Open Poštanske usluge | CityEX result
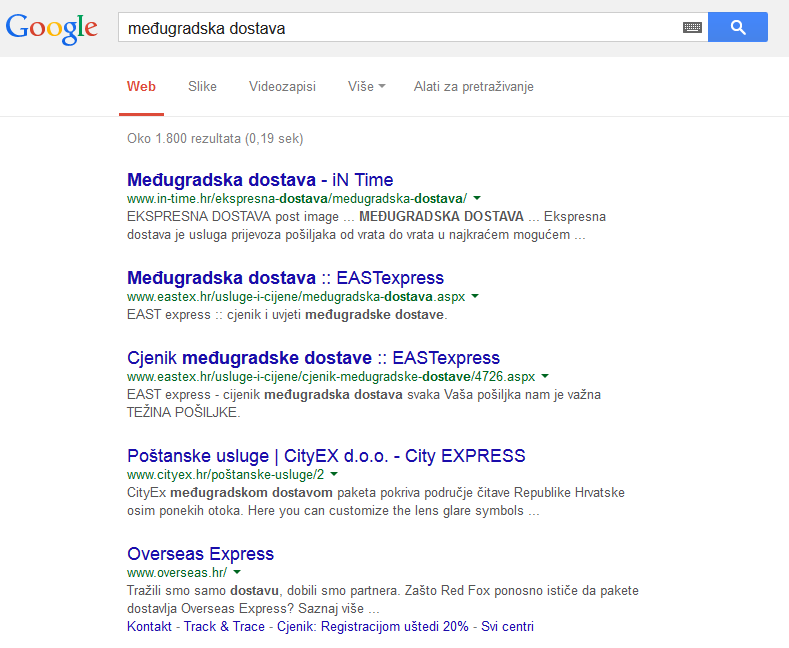789x648 pixels. (x=326, y=456)
